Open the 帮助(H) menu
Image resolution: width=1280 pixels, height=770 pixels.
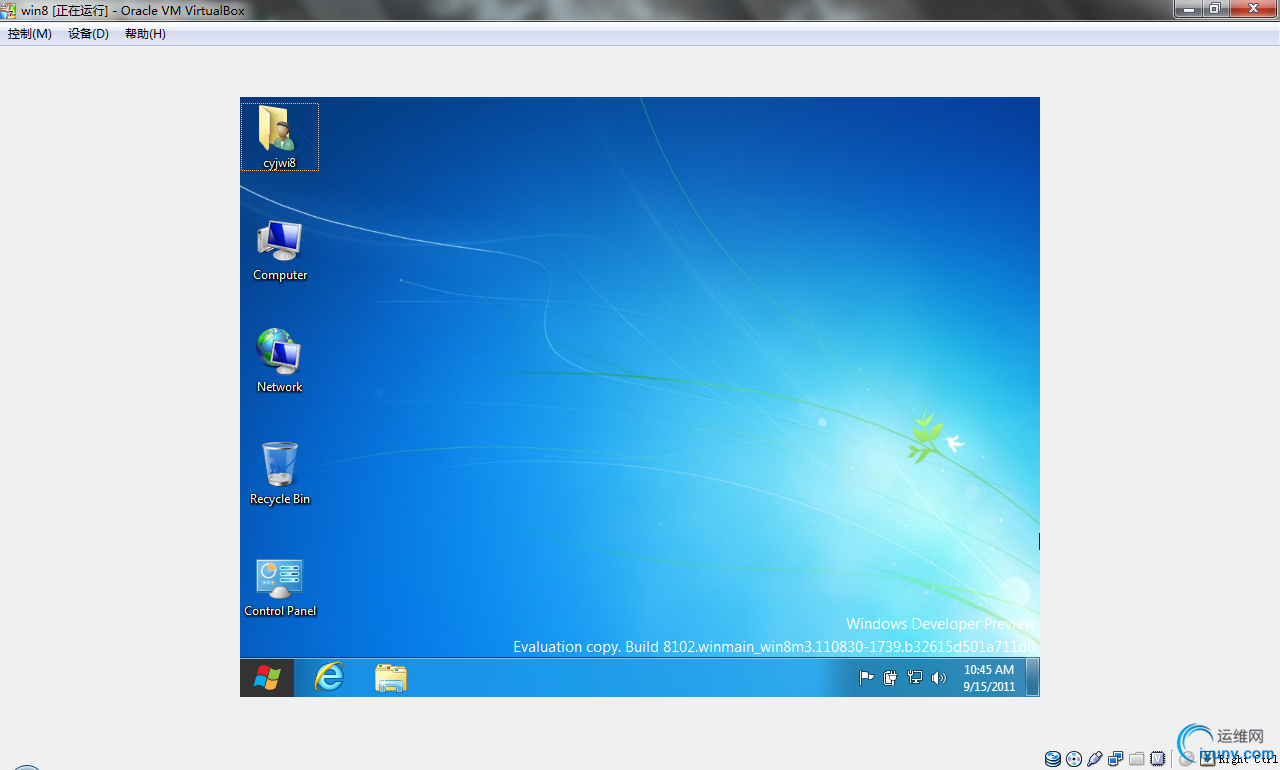(143, 33)
